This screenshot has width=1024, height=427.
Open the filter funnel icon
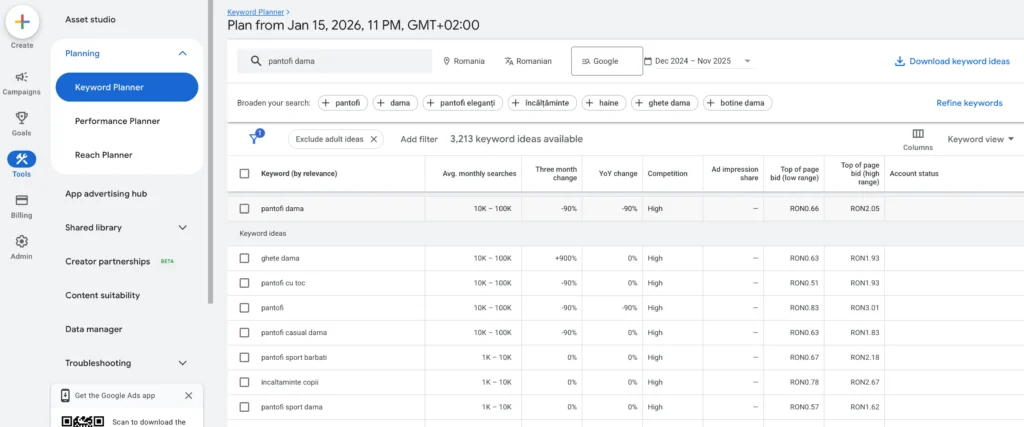point(254,138)
